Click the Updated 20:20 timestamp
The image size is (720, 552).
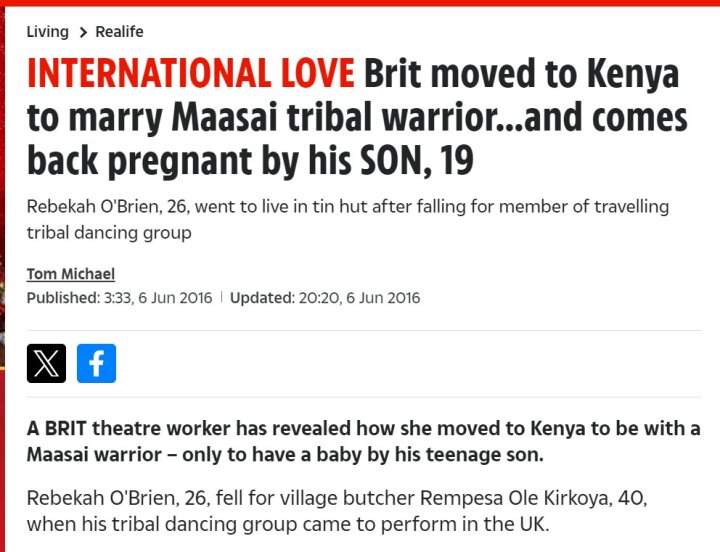325,298
